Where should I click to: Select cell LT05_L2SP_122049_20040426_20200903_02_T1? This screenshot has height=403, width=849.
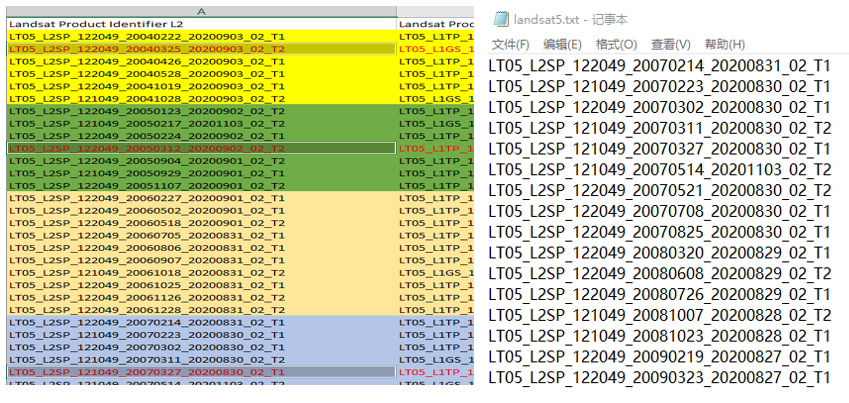[201, 61]
